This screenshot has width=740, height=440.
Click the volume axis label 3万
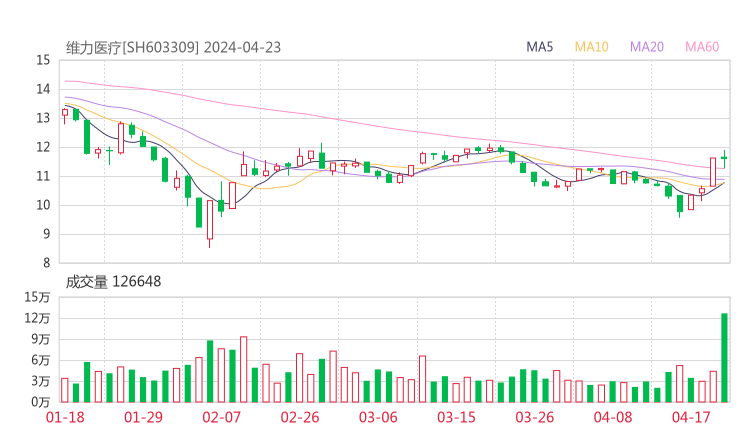click(41, 381)
